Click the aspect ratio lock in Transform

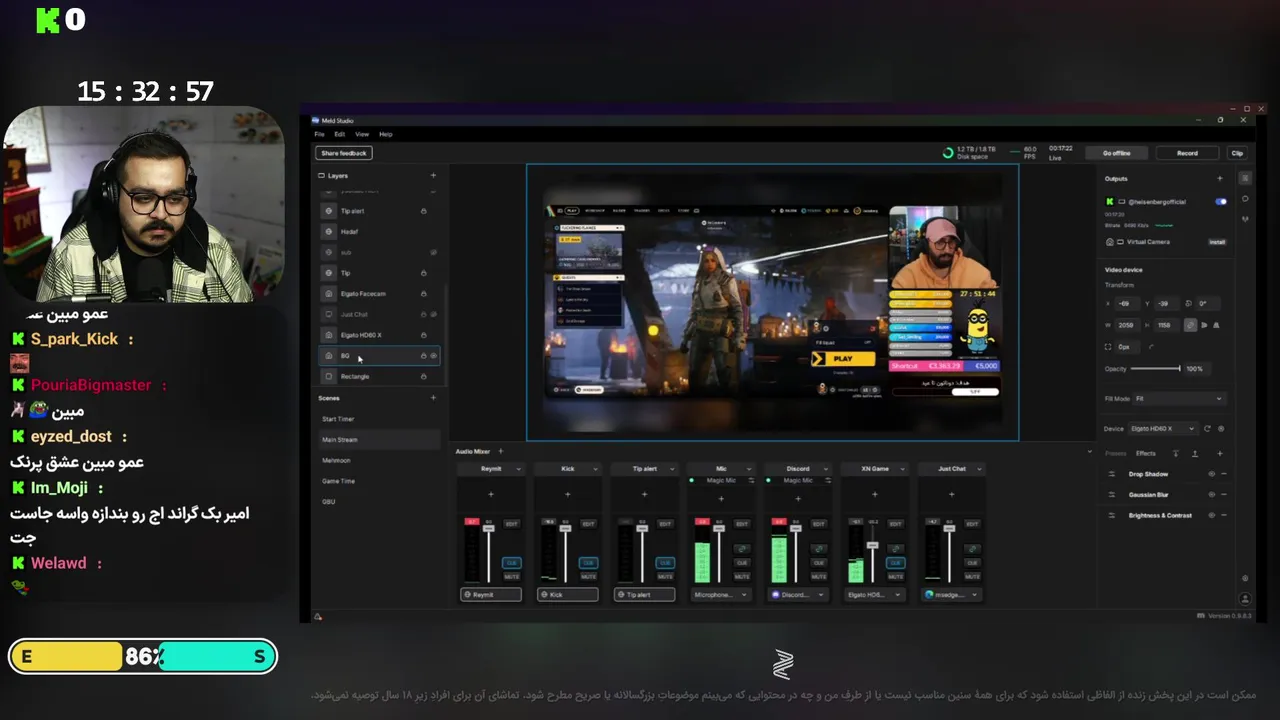[x=1190, y=325]
